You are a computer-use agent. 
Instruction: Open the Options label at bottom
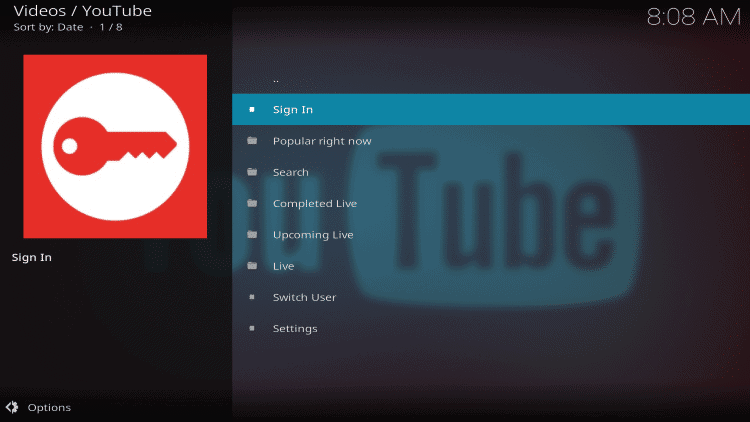coord(49,408)
